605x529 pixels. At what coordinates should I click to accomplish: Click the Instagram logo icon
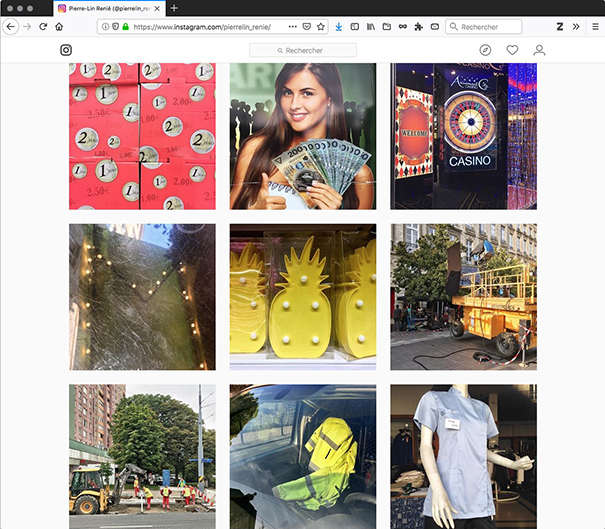pyautogui.click(x=66, y=50)
